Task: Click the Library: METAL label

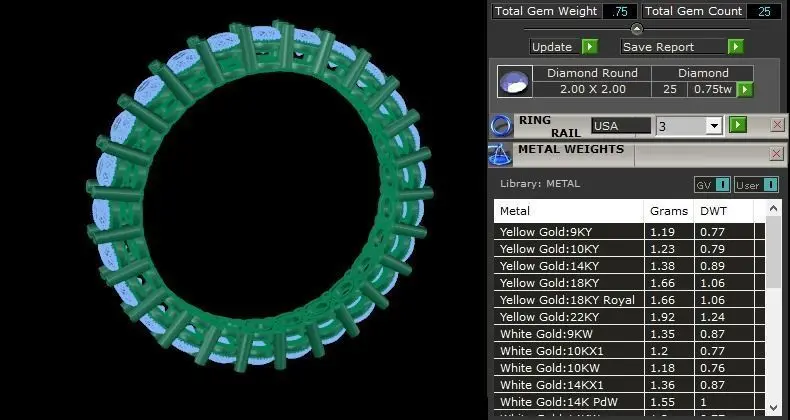Action: click(540, 184)
